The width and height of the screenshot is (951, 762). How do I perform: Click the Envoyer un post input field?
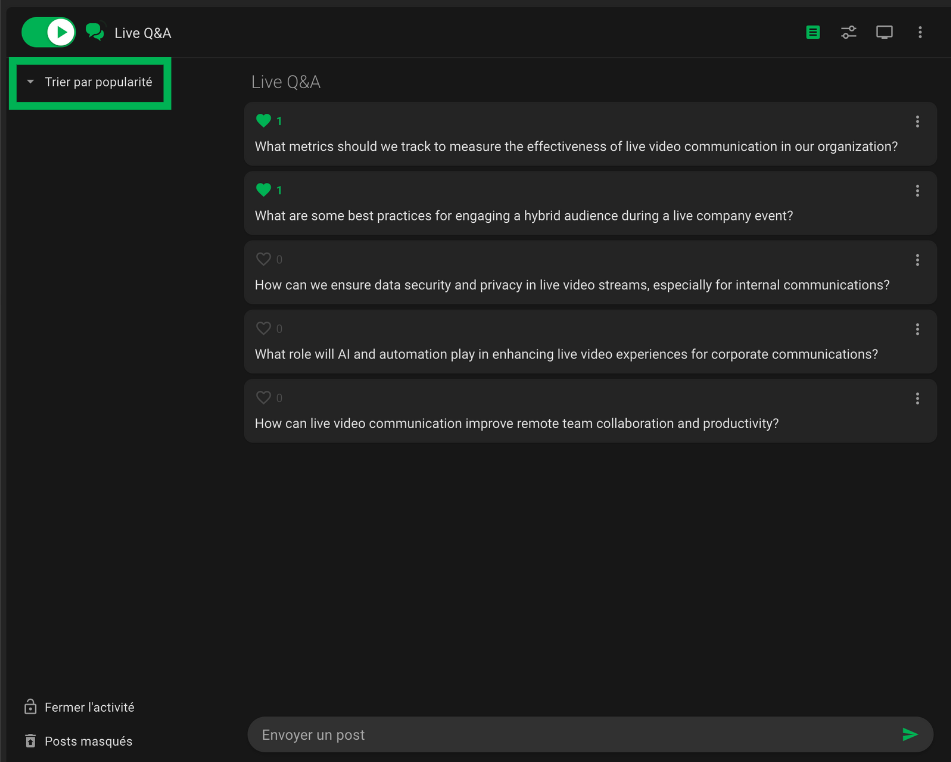pos(570,735)
